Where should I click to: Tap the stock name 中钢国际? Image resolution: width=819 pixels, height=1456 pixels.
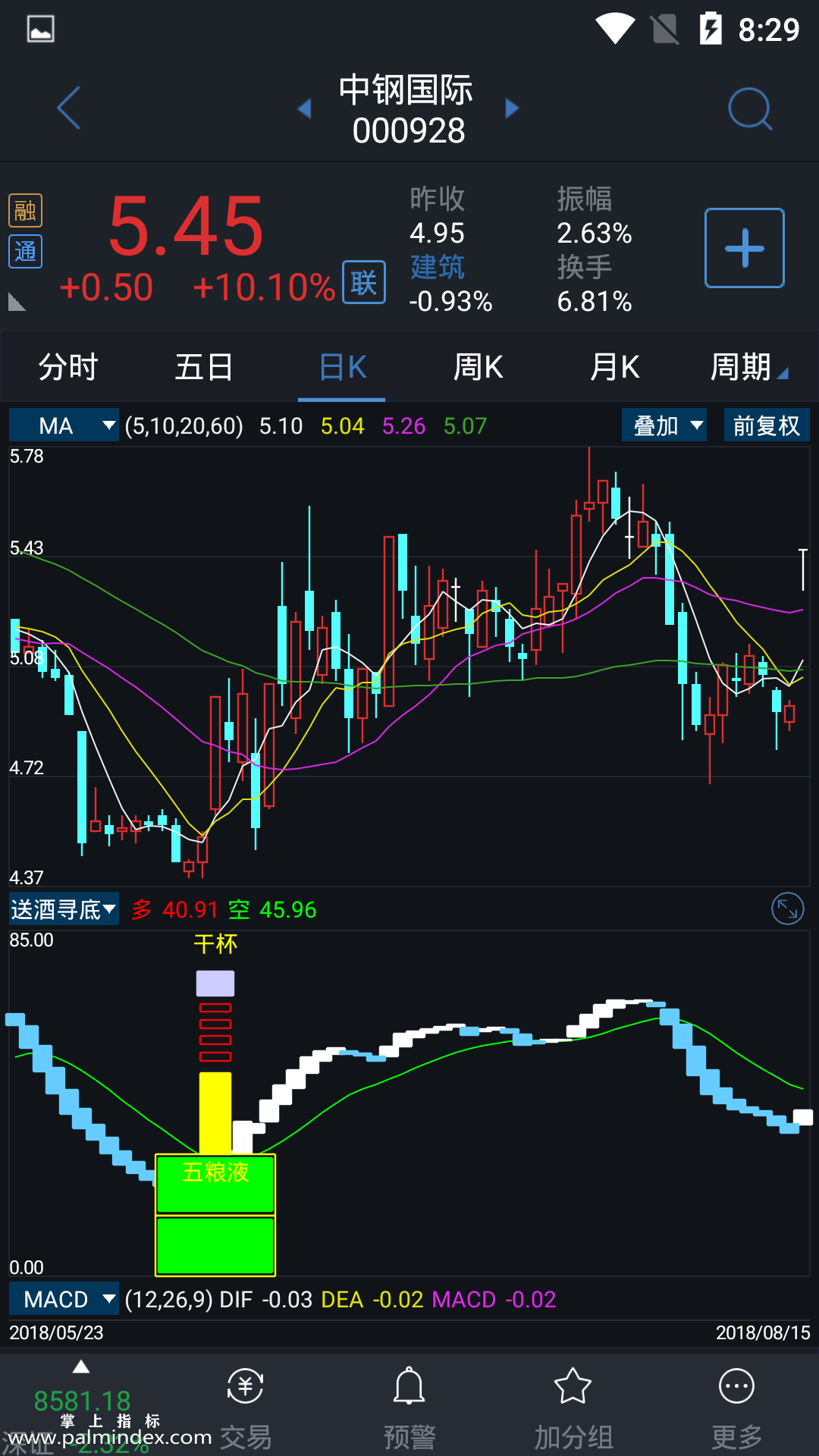point(406,90)
